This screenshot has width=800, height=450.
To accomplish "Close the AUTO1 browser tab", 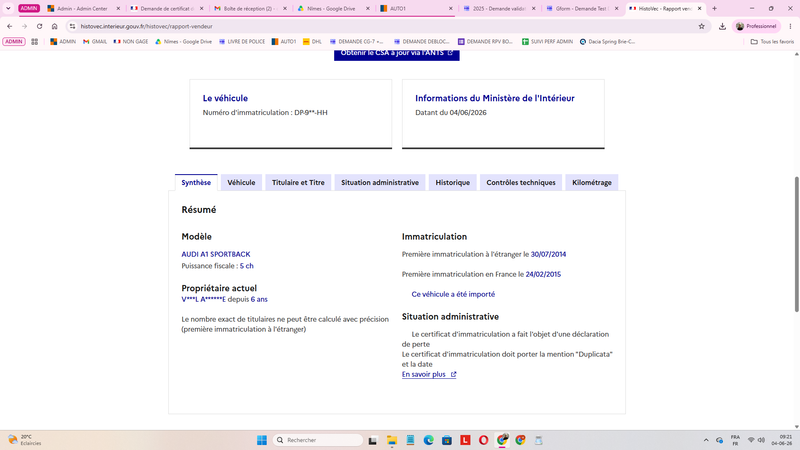I will coord(451,9).
